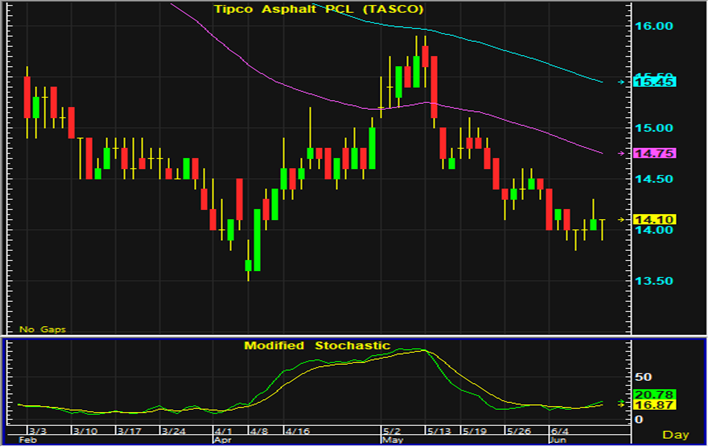
Task: Click the 13.50 price axis label
Action: tap(654, 281)
